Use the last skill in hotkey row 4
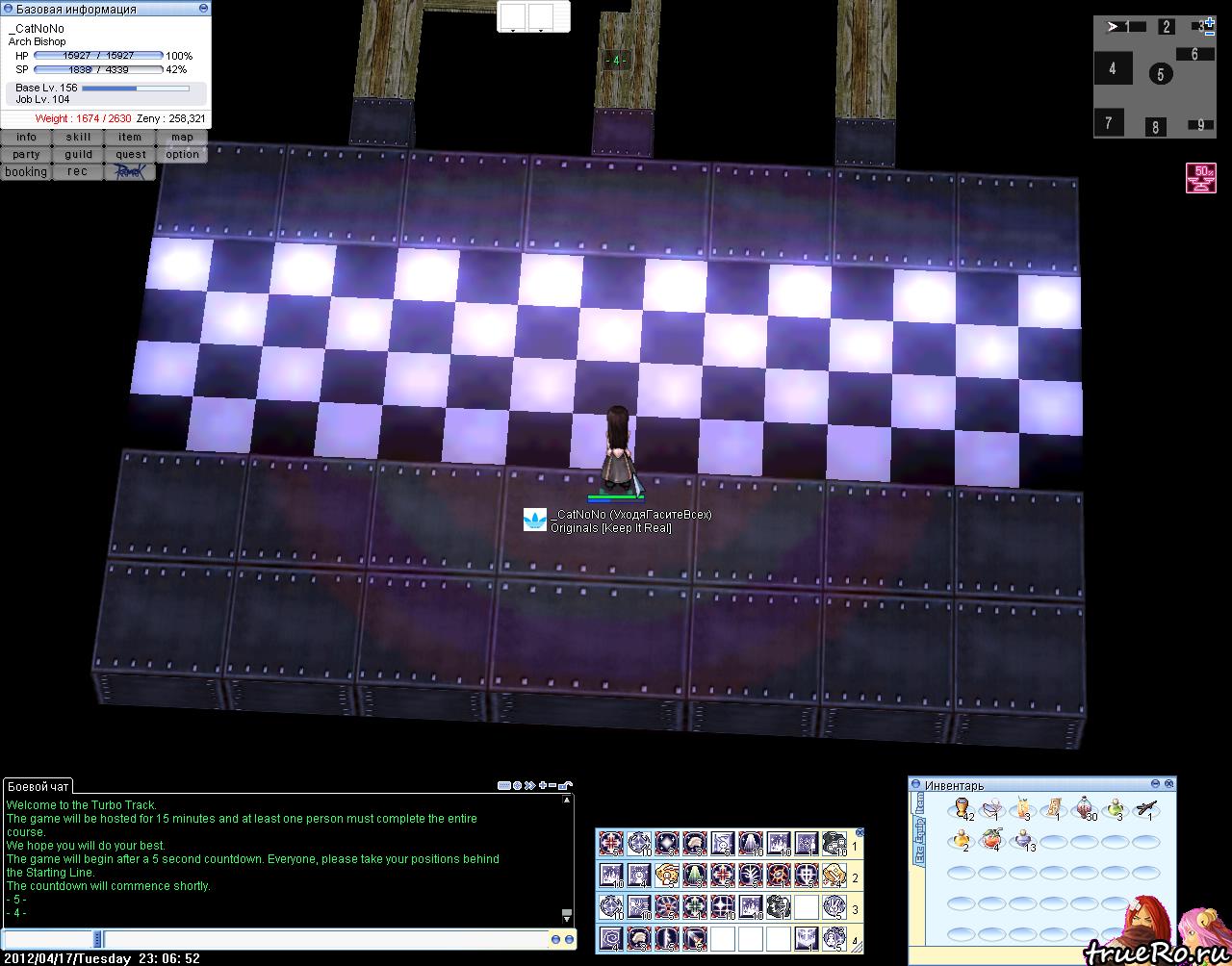Image resolution: width=1232 pixels, height=966 pixels. 834,937
